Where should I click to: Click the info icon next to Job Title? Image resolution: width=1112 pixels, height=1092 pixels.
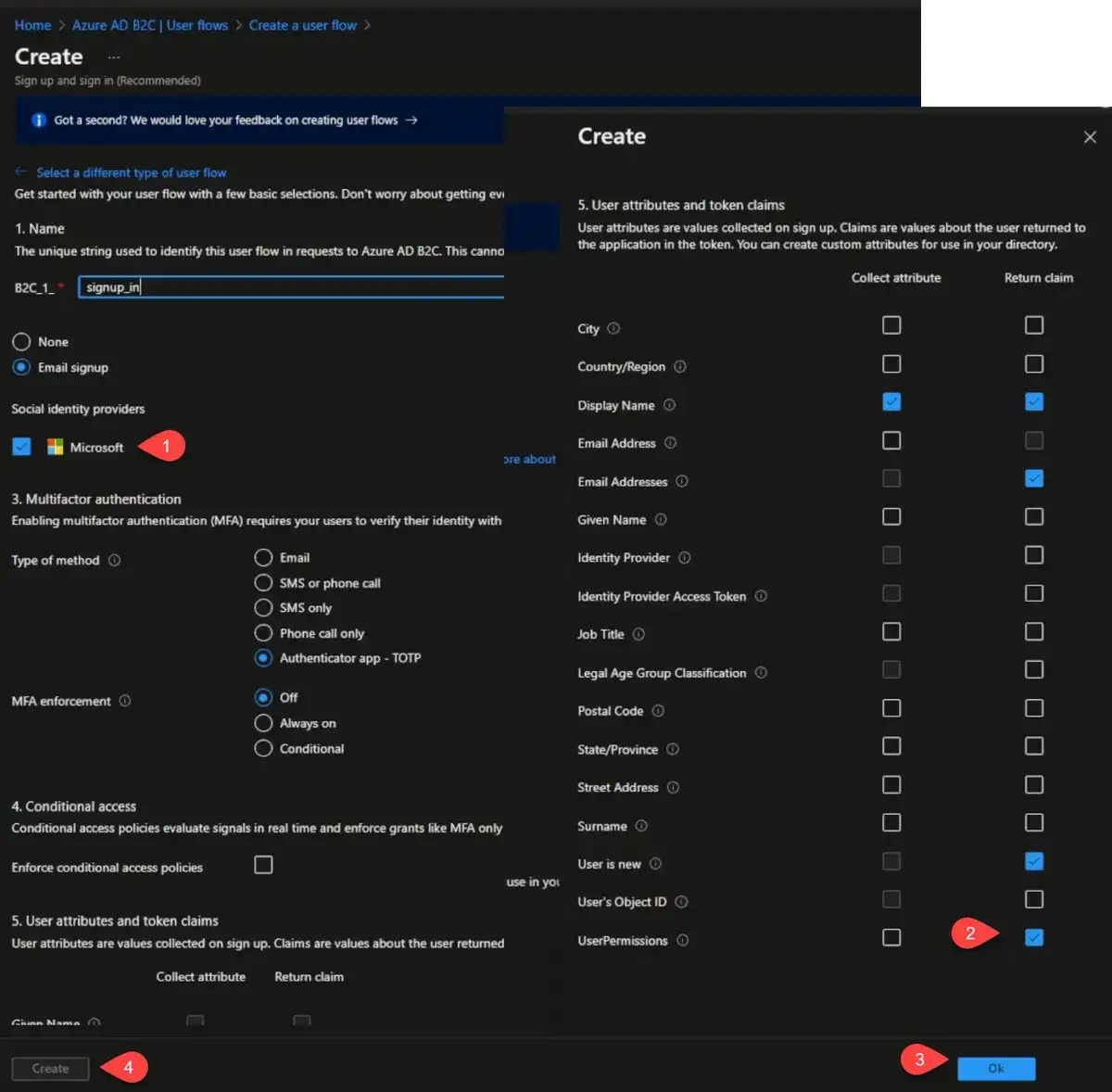click(x=638, y=634)
